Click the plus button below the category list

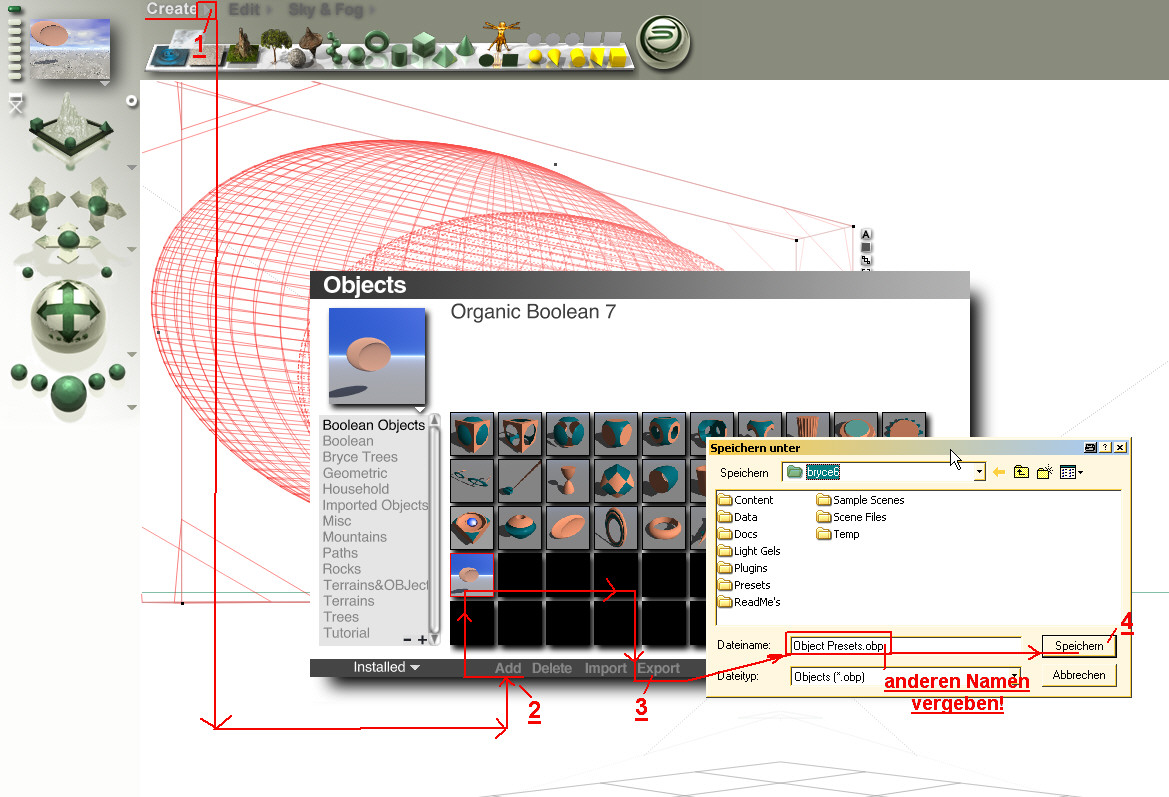coord(423,640)
